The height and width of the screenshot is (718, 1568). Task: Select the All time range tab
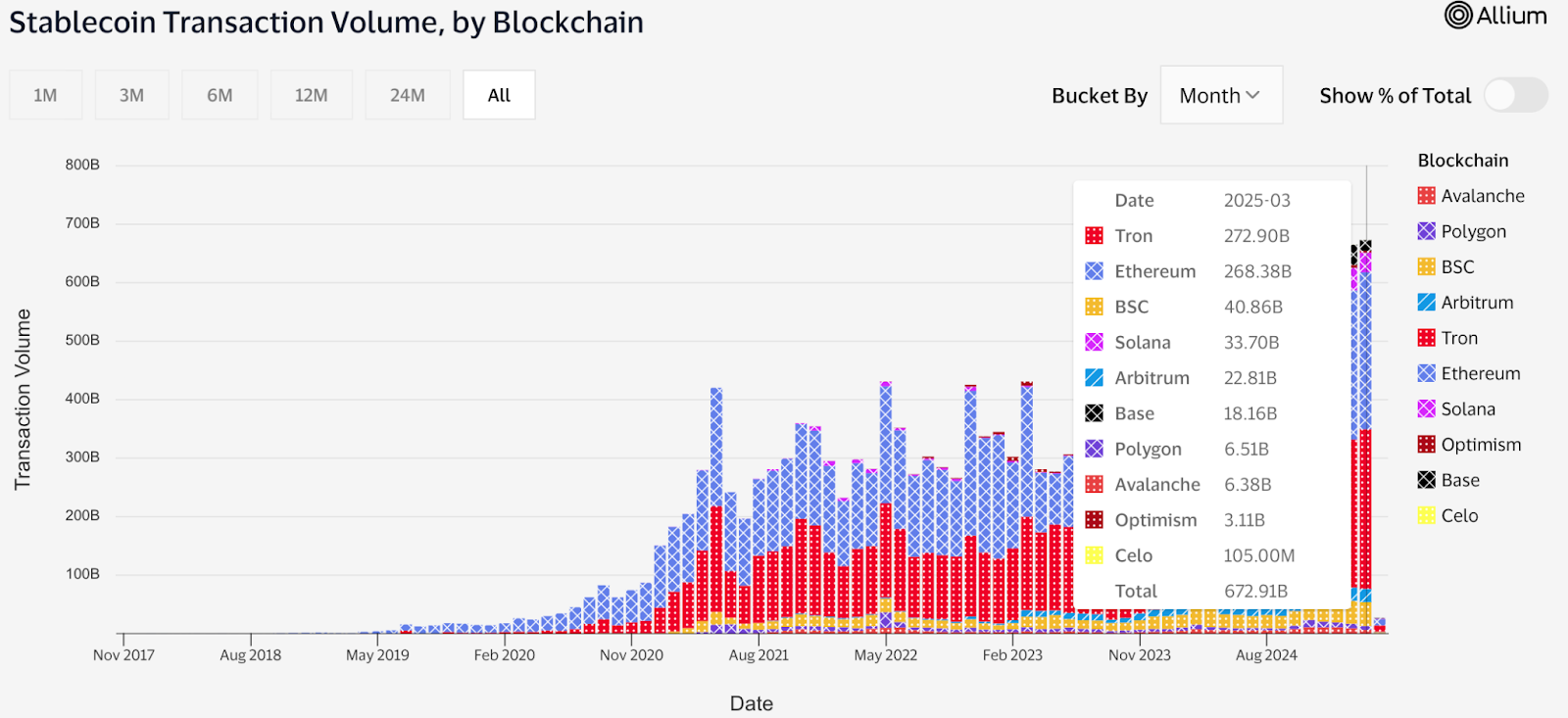click(499, 95)
